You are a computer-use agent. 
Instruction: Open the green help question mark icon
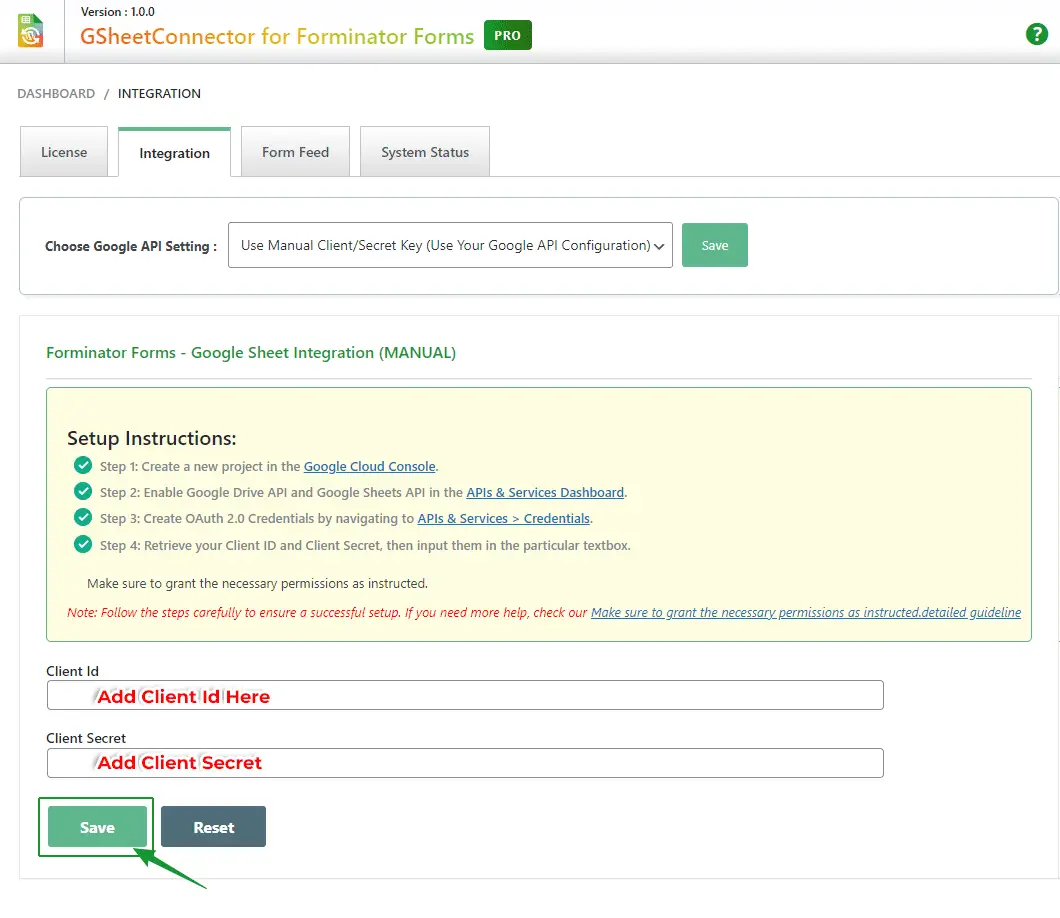pos(1037,35)
